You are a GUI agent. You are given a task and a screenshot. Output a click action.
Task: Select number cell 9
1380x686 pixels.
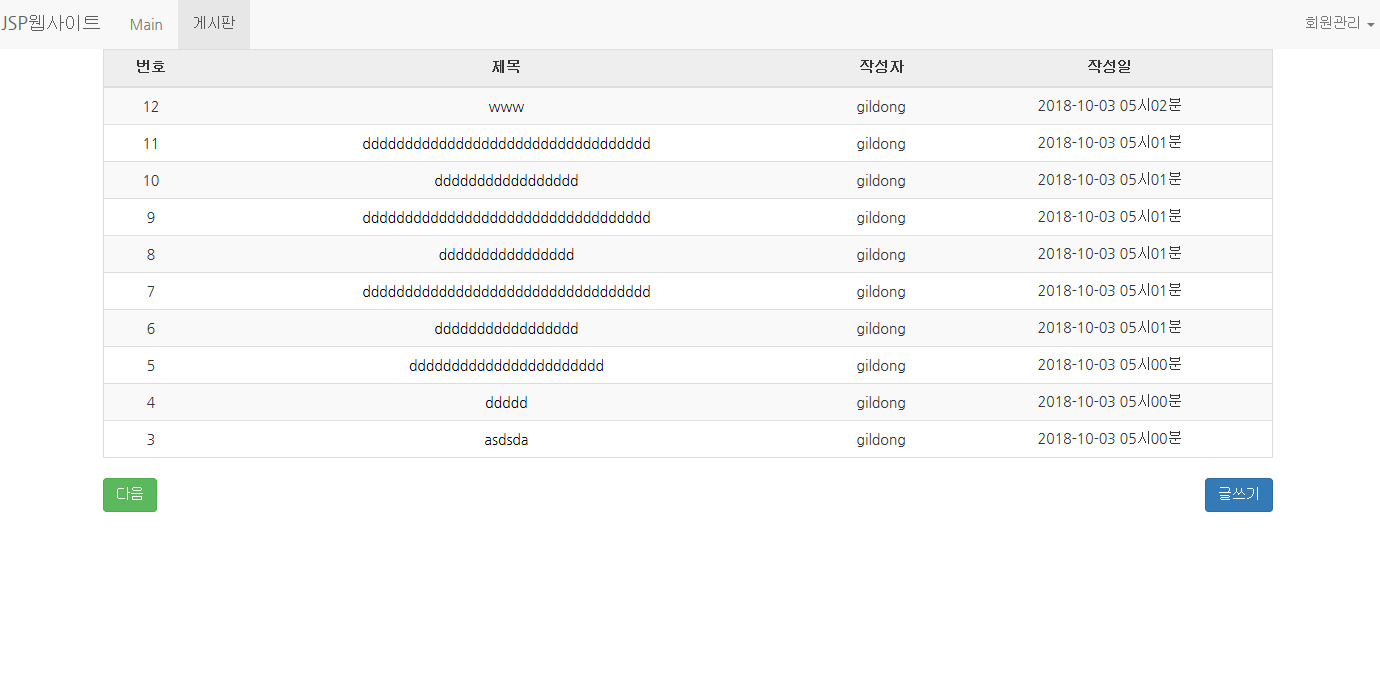[151, 217]
